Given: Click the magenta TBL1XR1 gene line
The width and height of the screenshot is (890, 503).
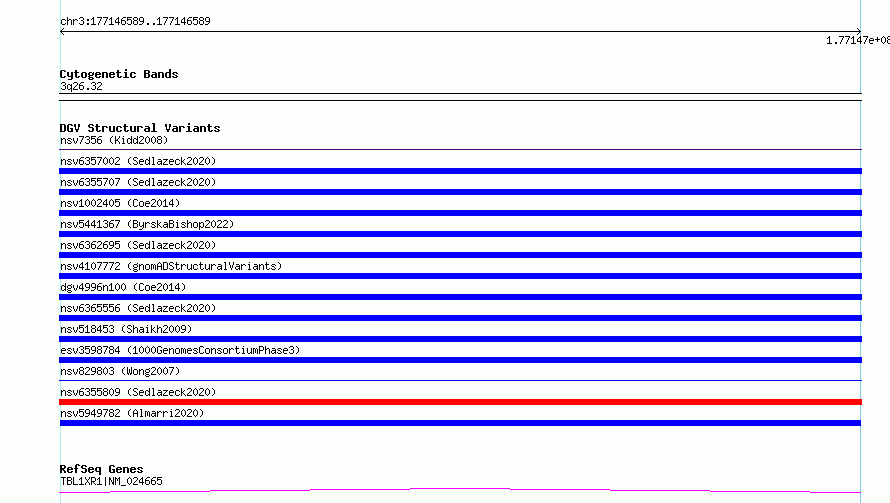Looking at the screenshot, I should point(460,490).
